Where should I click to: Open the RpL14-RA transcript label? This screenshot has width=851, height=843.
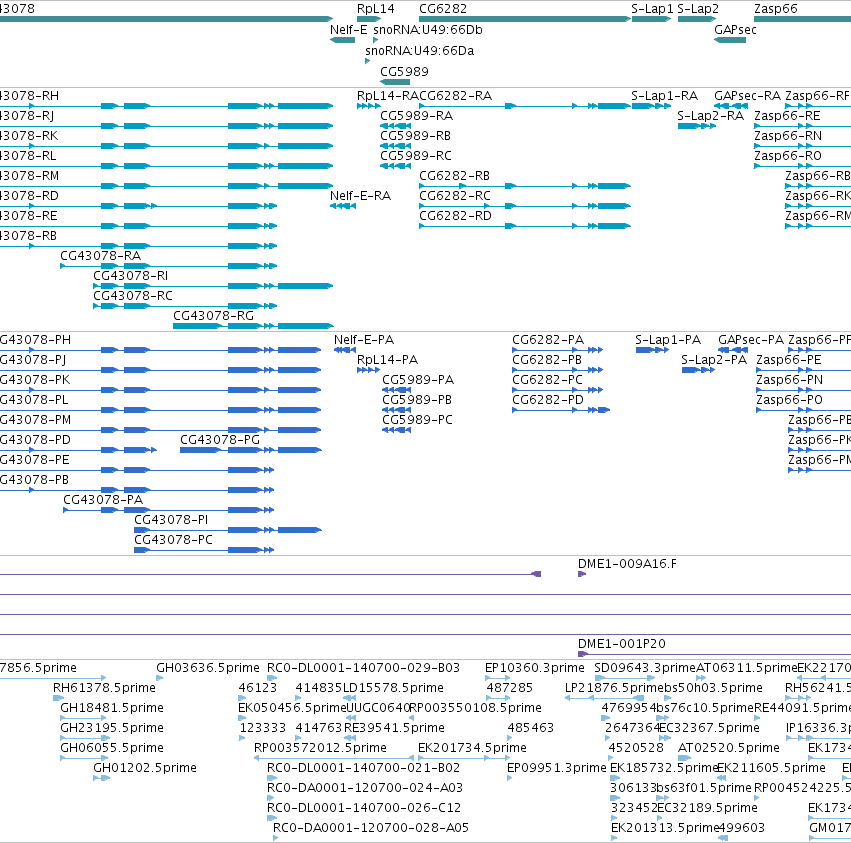click(x=388, y=96)
